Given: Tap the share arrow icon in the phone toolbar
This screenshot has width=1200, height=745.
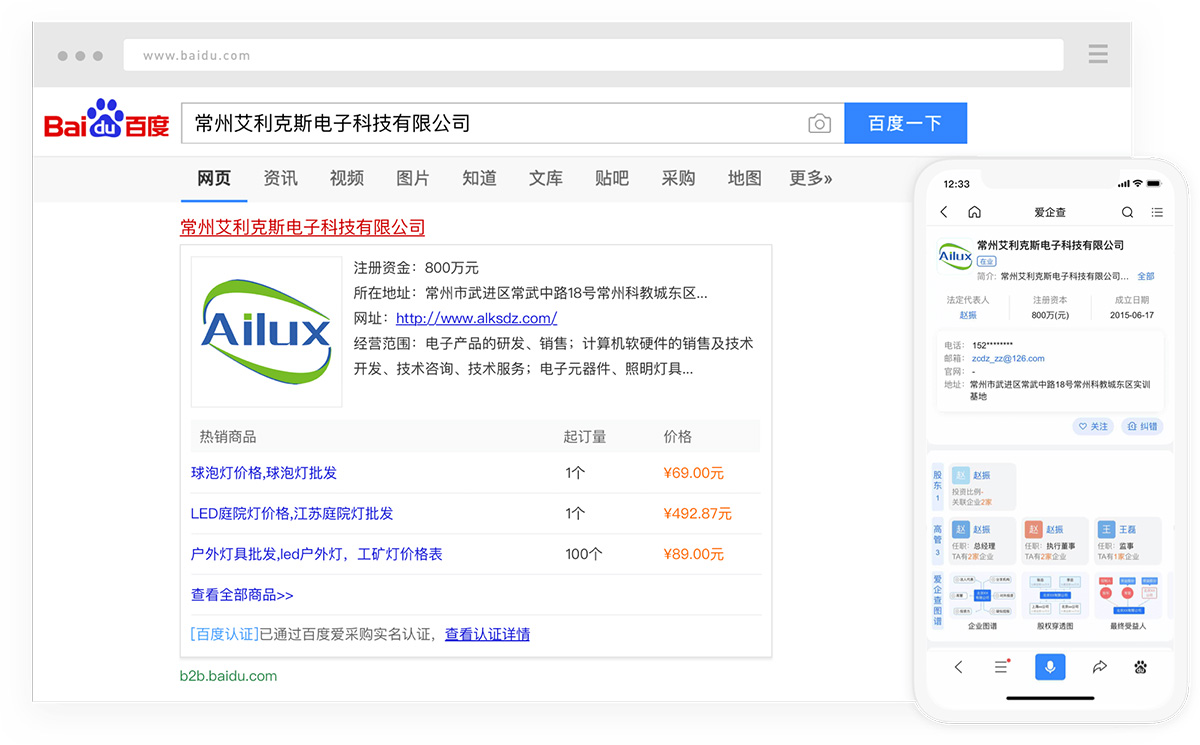Looking at the screenshot, I should point(1099,667).
